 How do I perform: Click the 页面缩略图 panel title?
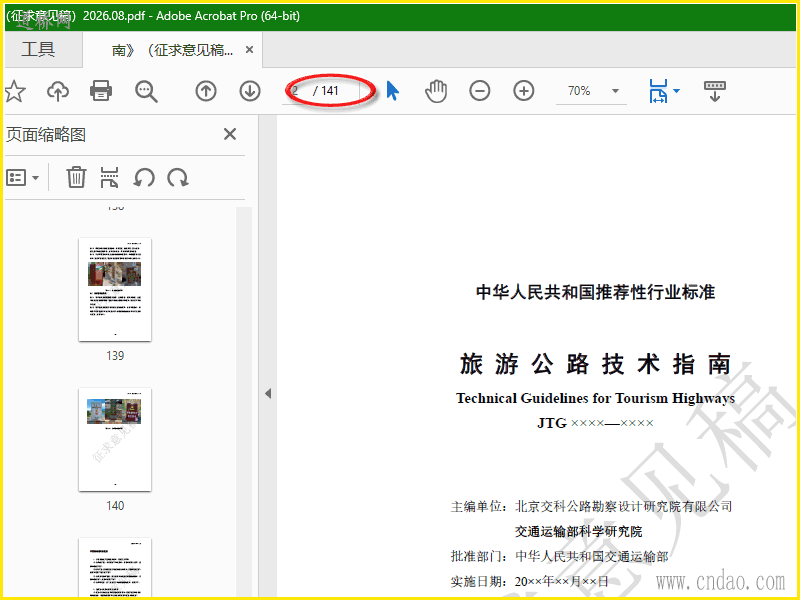click(46, 135)
